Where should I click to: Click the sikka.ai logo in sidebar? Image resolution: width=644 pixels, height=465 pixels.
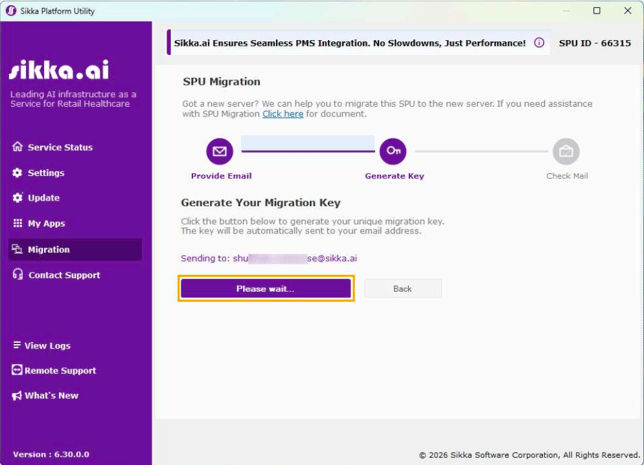click(x=59, y=69)
